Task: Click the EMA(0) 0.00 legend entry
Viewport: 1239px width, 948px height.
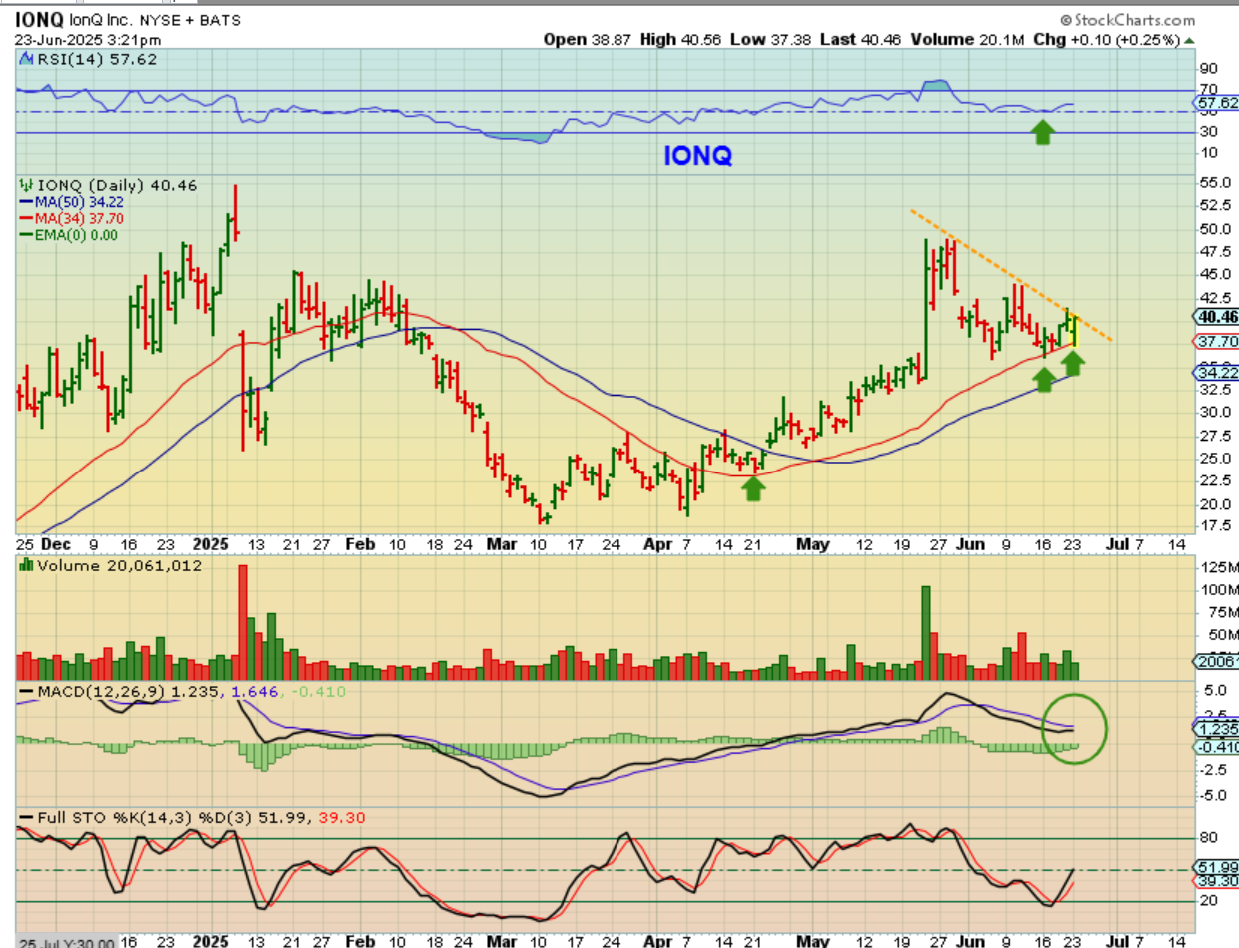Action: pos(69,235)
